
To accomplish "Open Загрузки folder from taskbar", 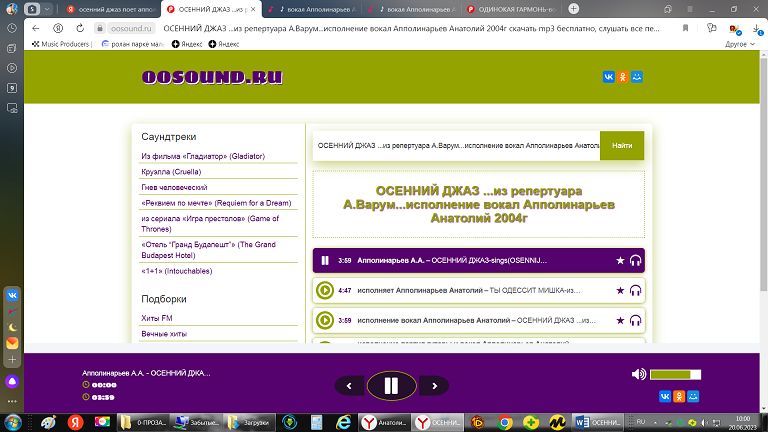I will point(249,422).
